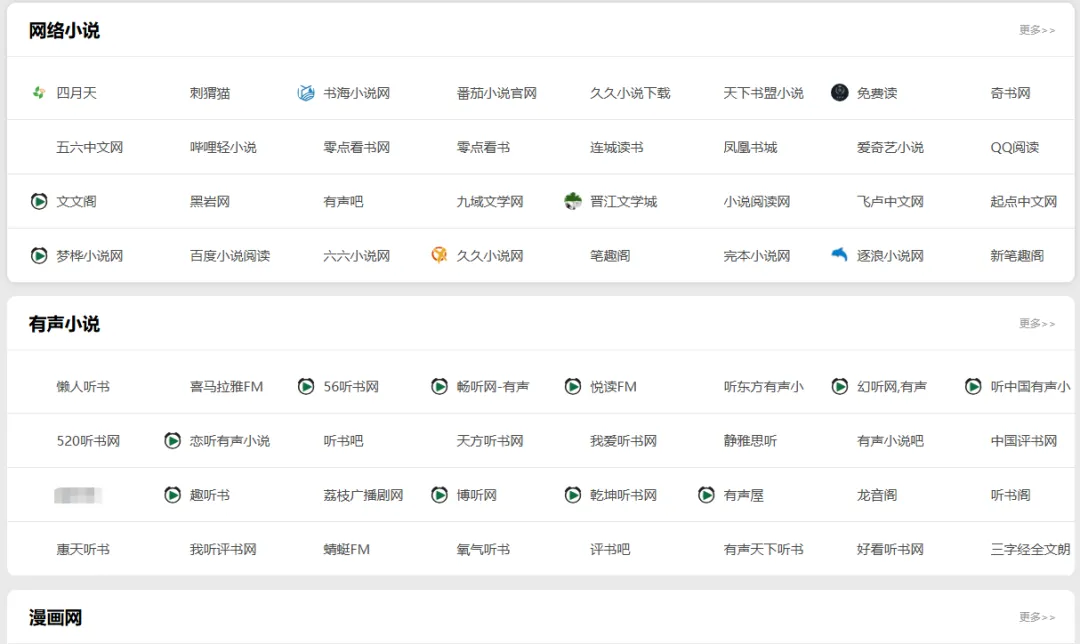Open the 龙音阁 link
Image resolution: width=1080 pixels, height=644 pixels.
(x=877, y=495)
